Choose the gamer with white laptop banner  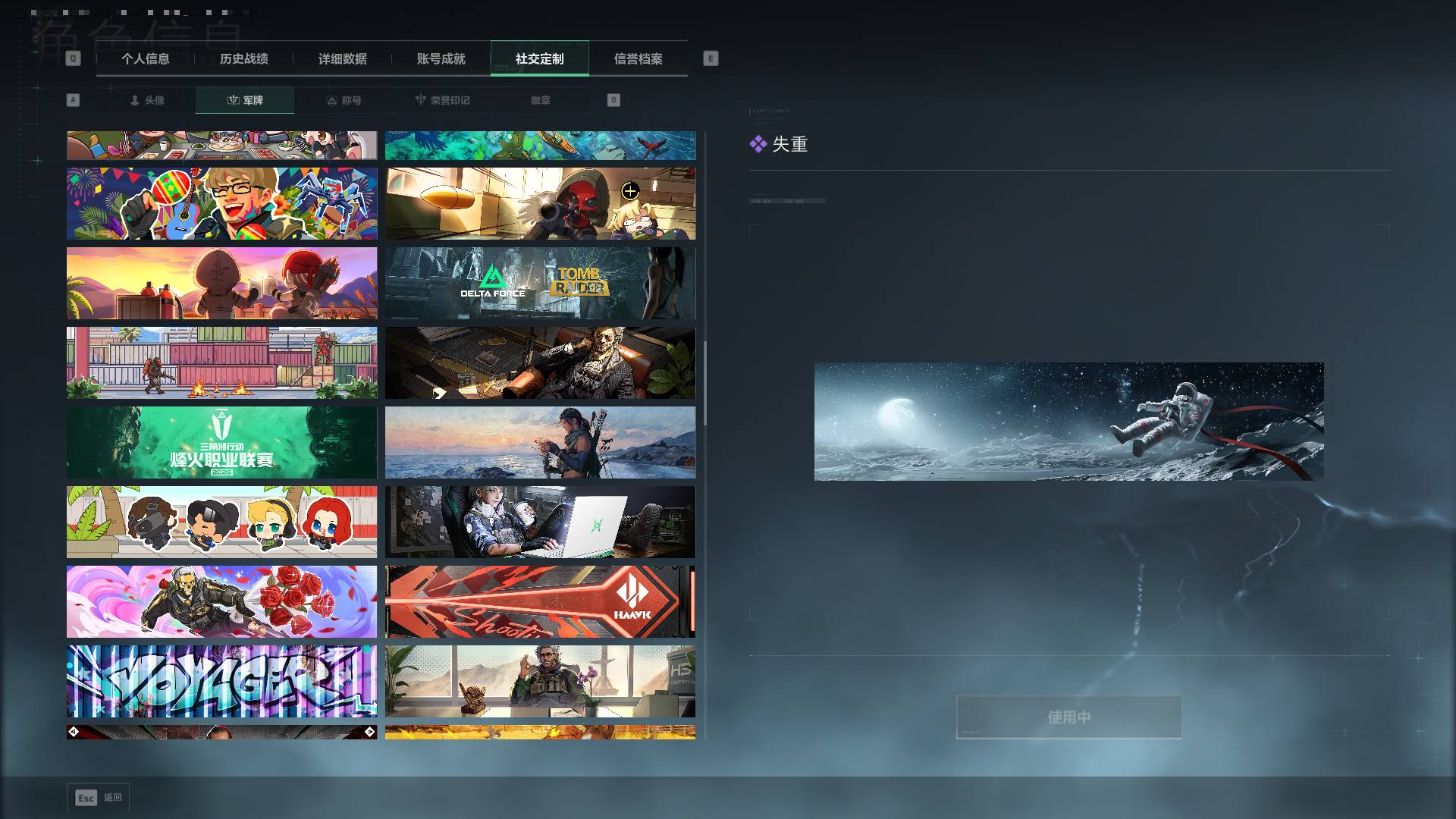540,522
